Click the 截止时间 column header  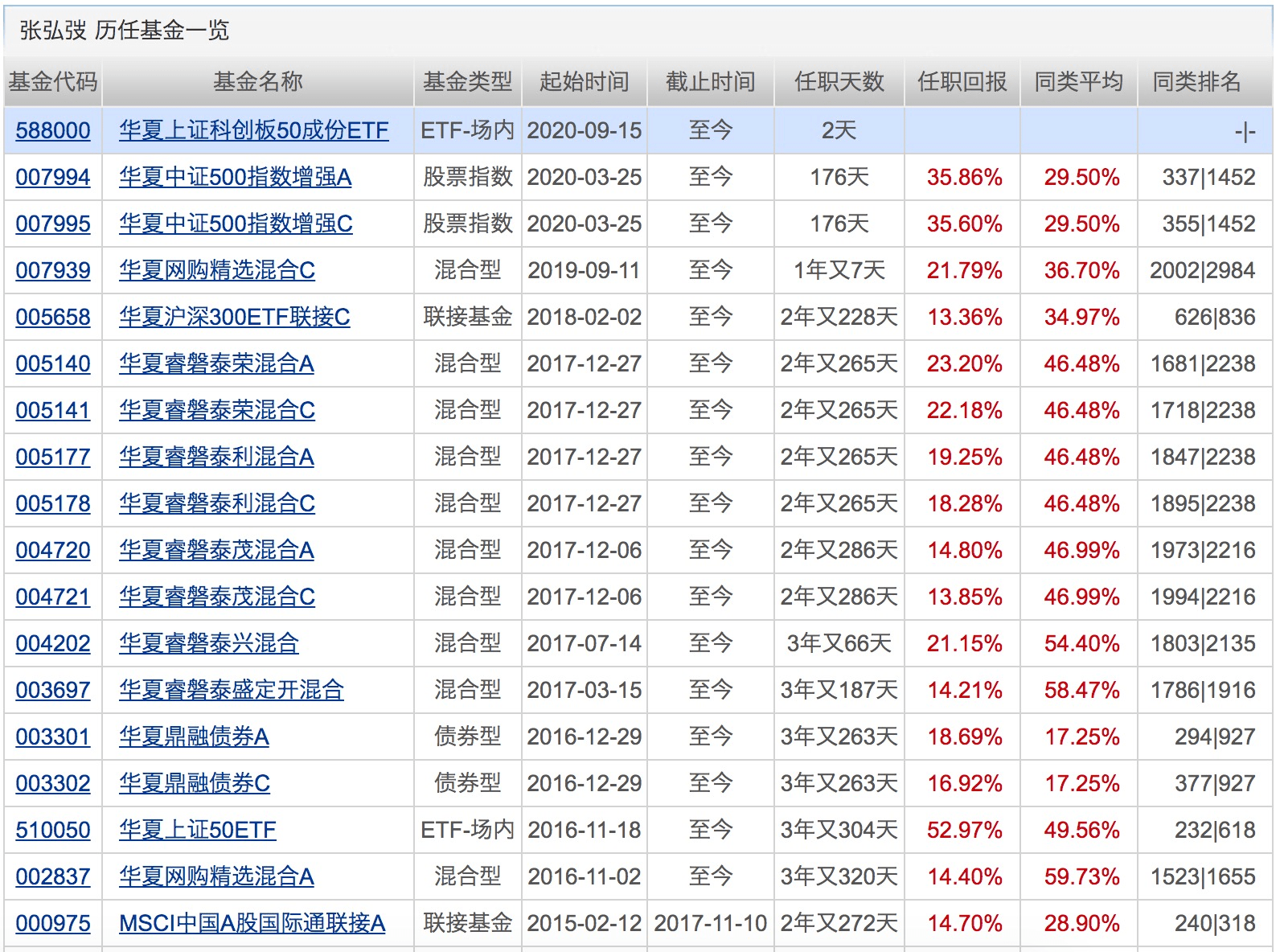pos(711,81)
